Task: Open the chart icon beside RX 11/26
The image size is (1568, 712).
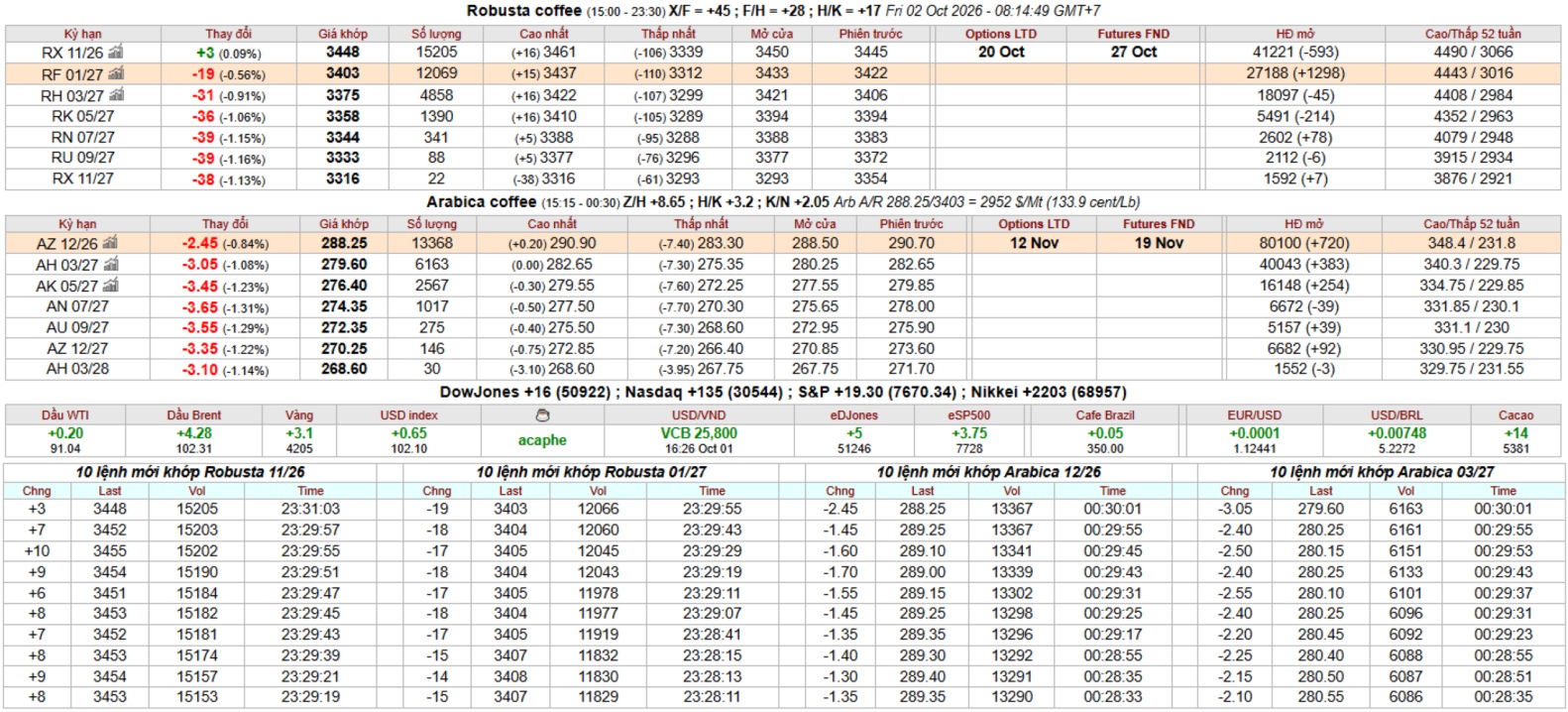Action: tap(116, 52)
